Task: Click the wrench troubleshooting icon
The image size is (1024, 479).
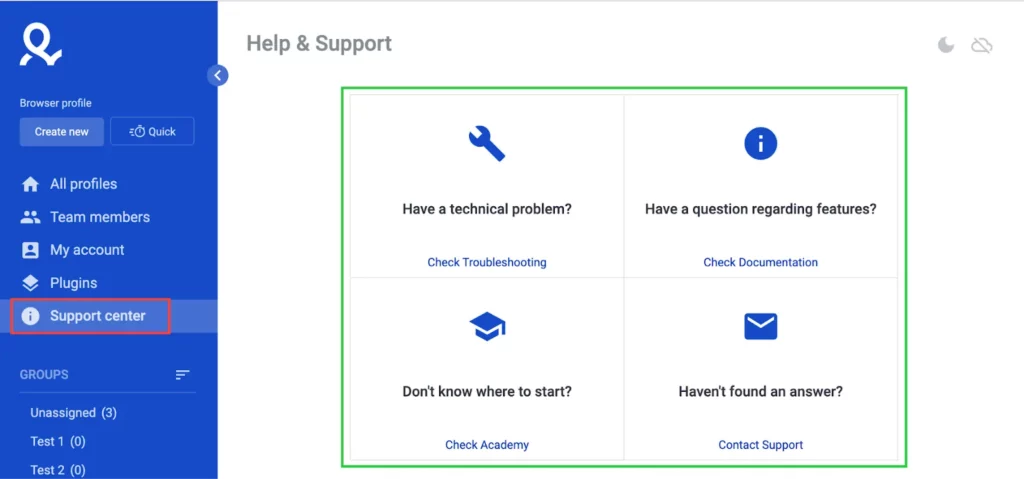Action: tap(487, 144)
